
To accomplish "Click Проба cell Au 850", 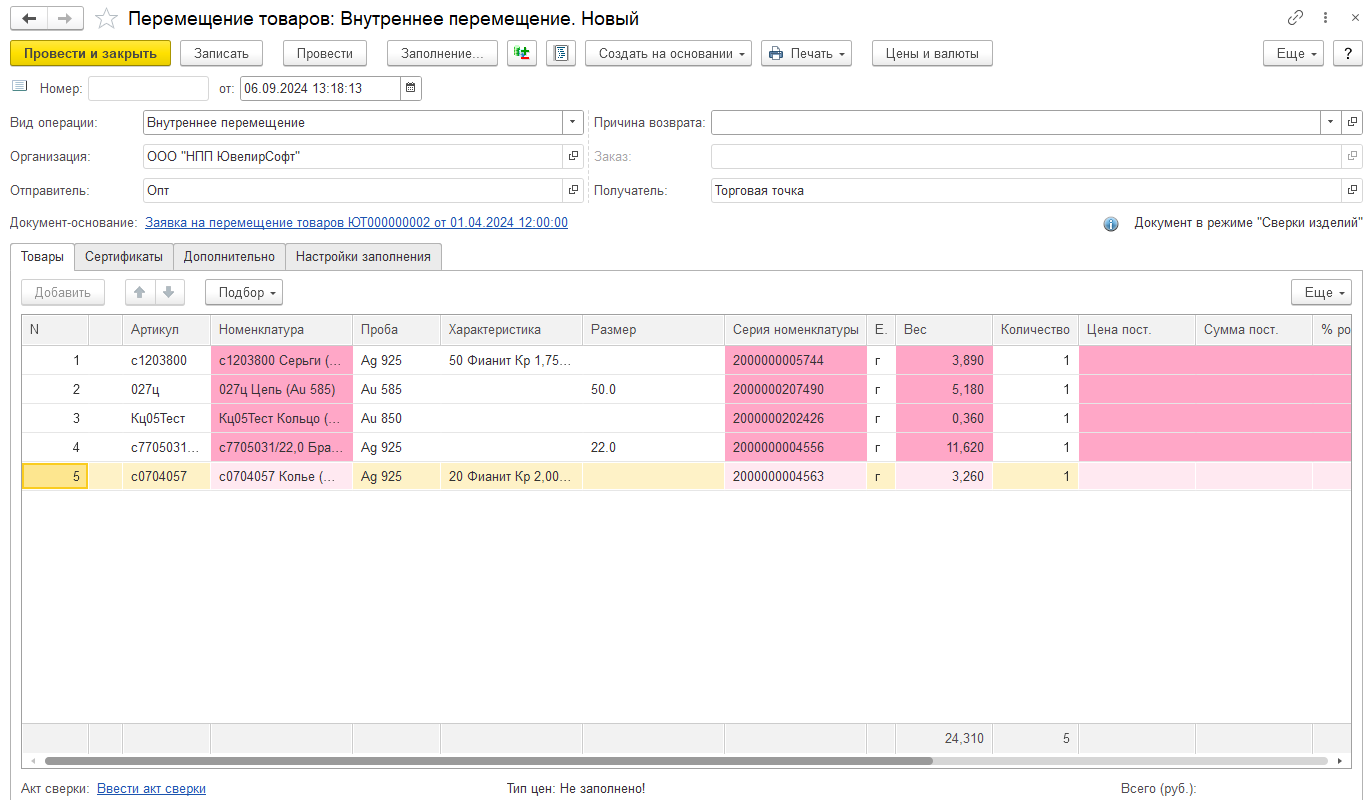I will (x=396, y=418).
